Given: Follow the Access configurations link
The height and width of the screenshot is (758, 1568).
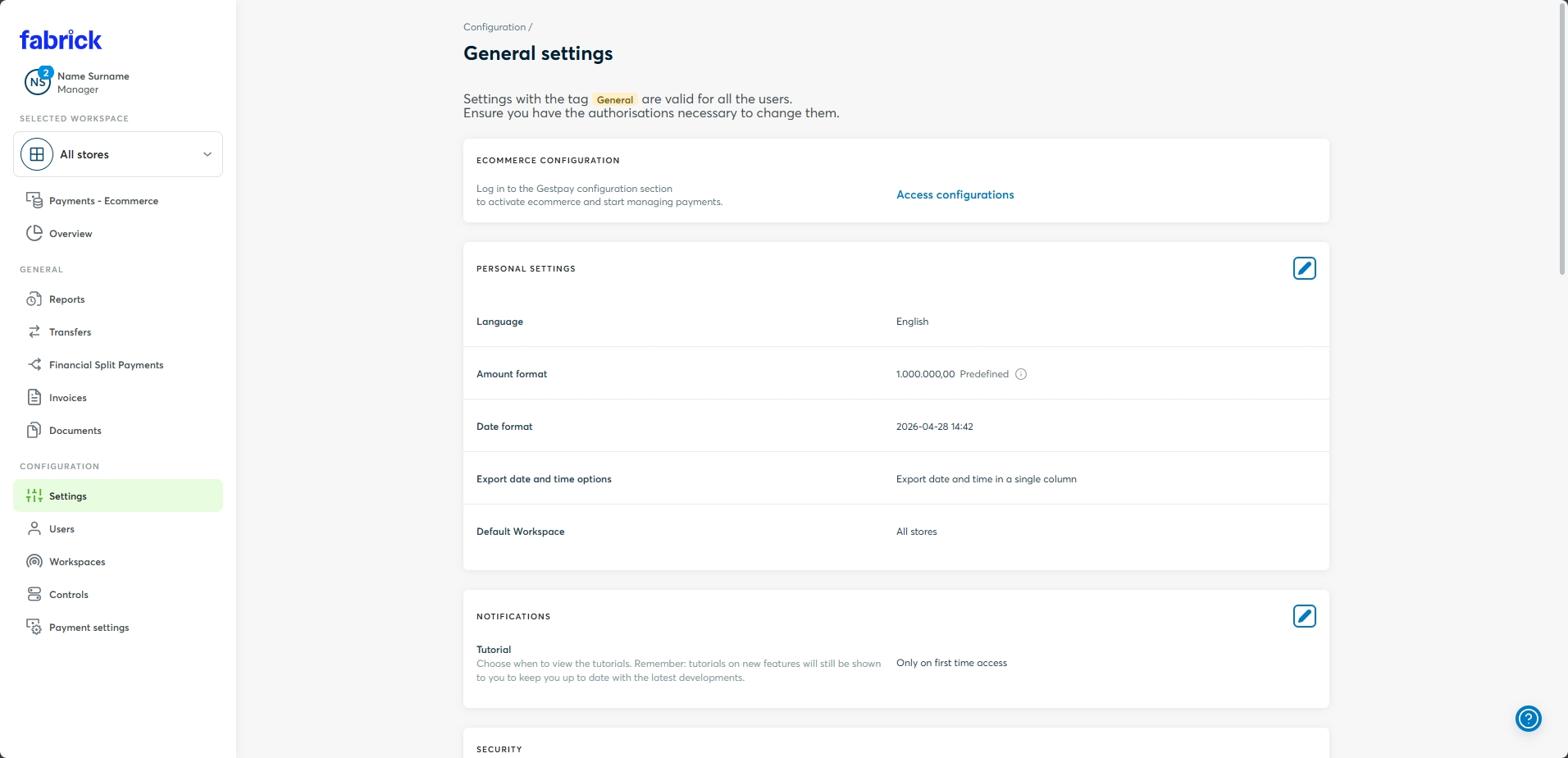Looking at the screenshot, I should 955,194.
